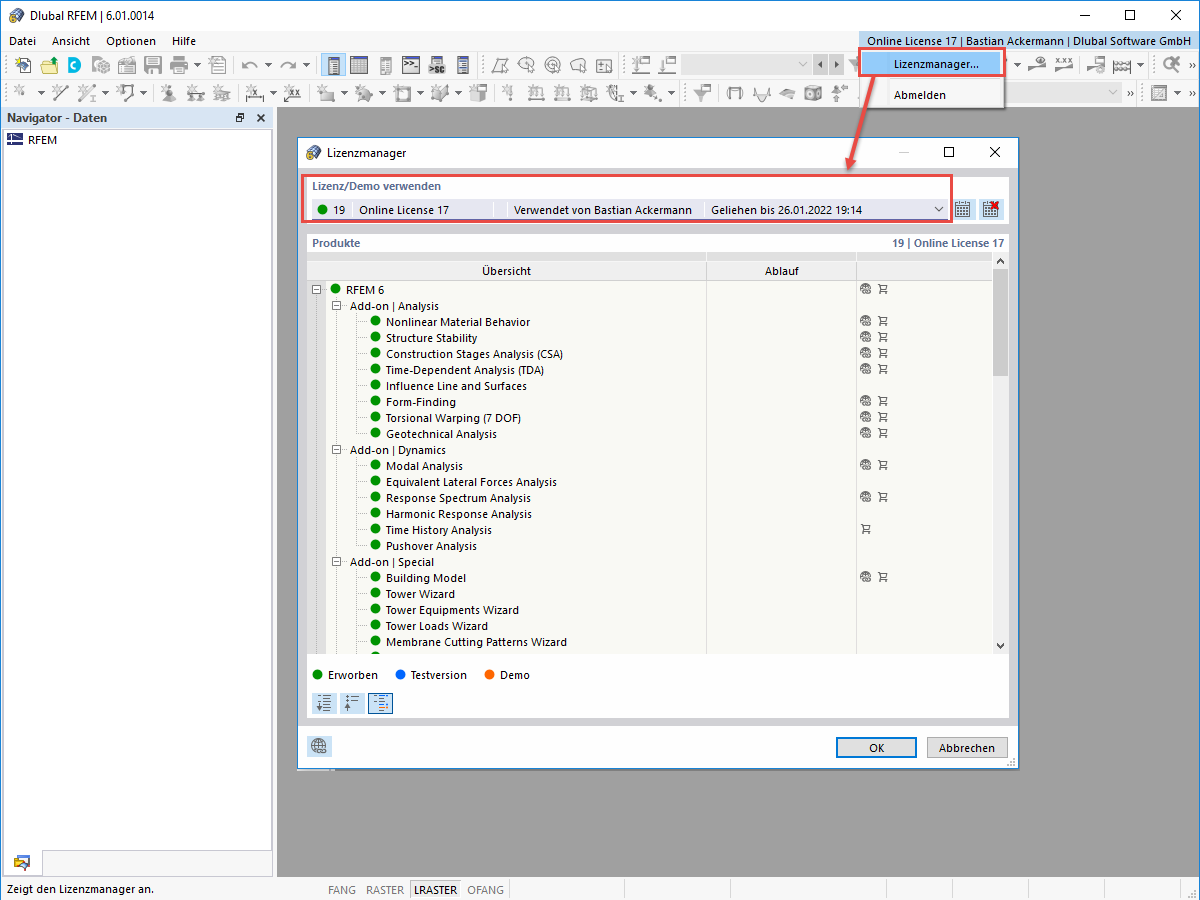Open the Dlubal Center icon
This screenshot has height=900, width=1200.
75,65
